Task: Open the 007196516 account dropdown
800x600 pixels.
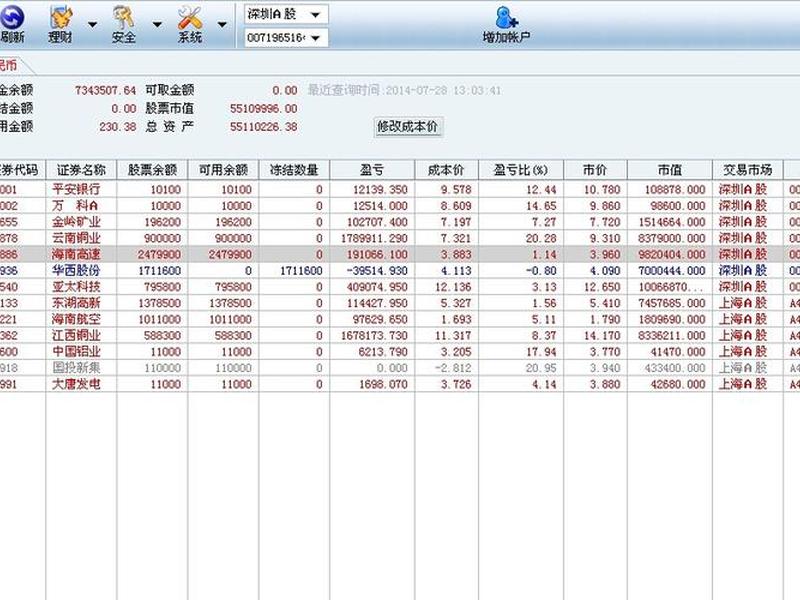Action: (x=286, y=38)
